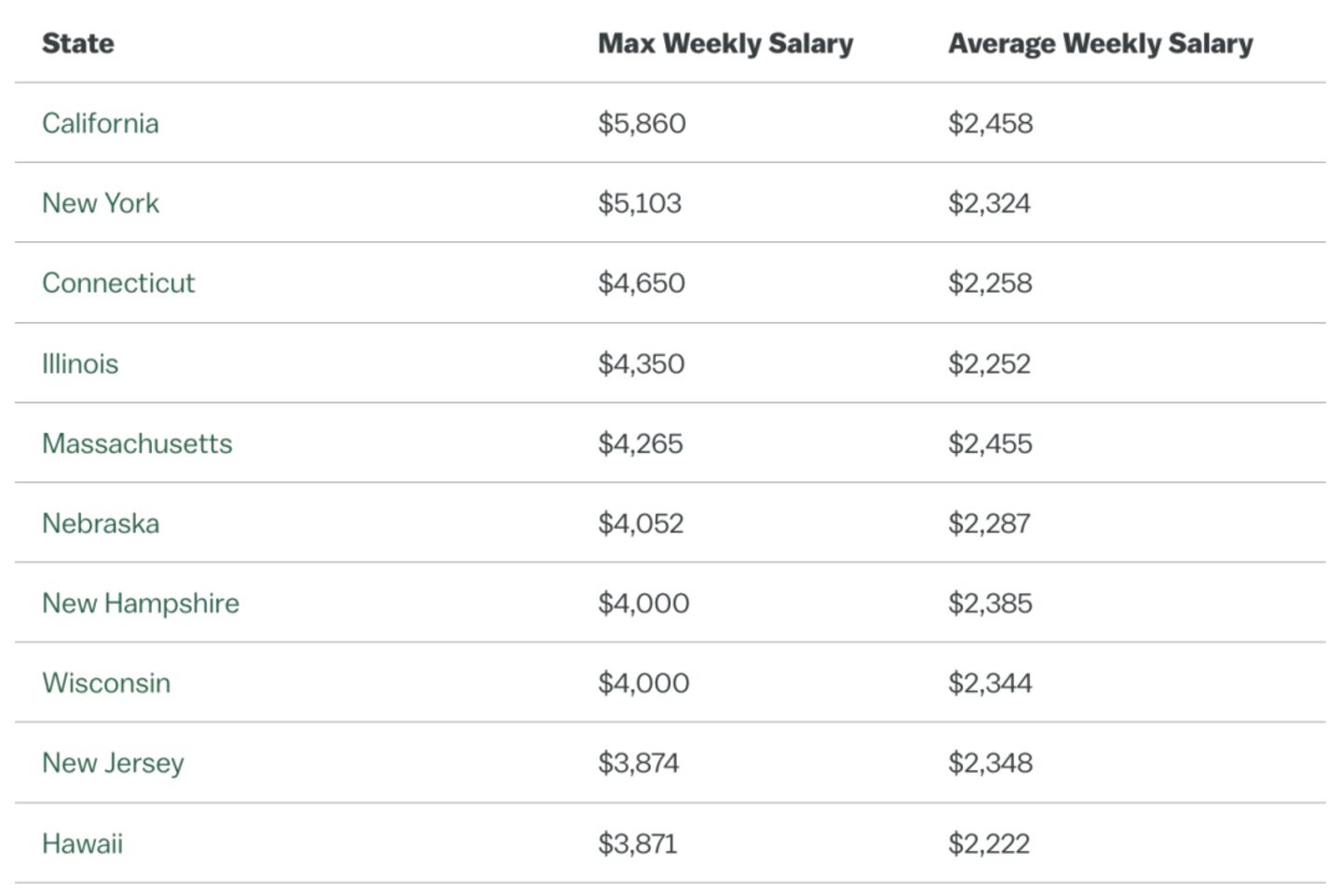Open the New Jersey link

(113, 764)
